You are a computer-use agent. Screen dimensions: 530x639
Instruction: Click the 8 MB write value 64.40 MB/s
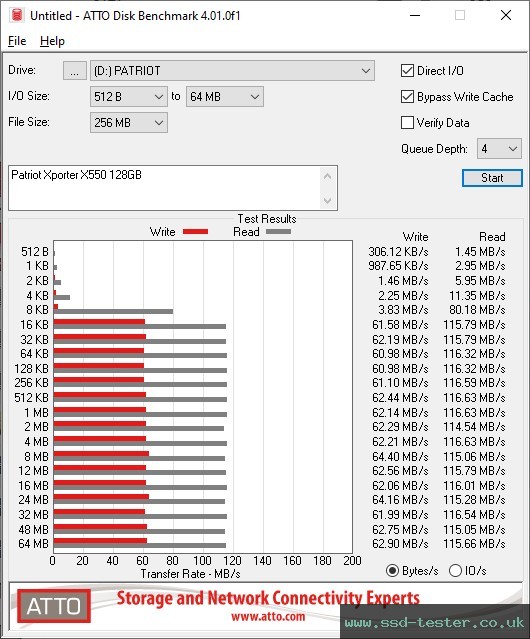tap(400, 456)
